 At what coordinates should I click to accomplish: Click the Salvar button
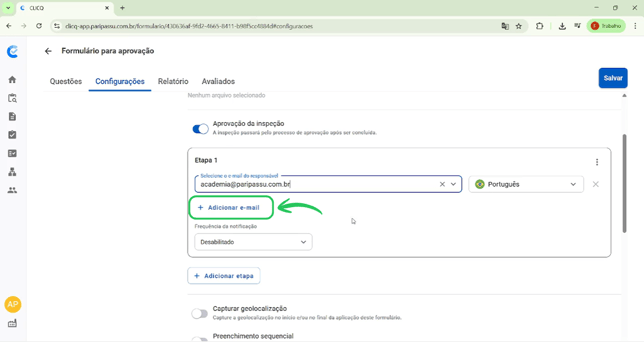tap(613, 78)
